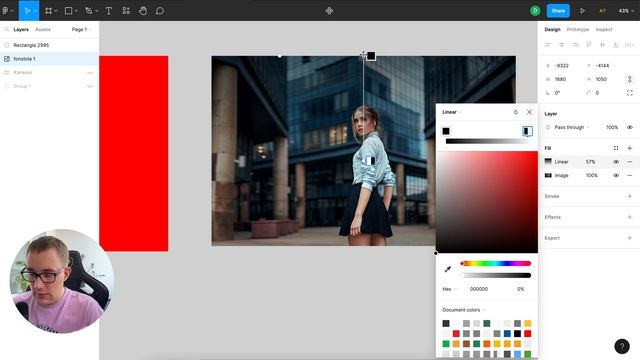Add a new fill with plus icon
Screen dimensions: 640x360
click(629, 148)
